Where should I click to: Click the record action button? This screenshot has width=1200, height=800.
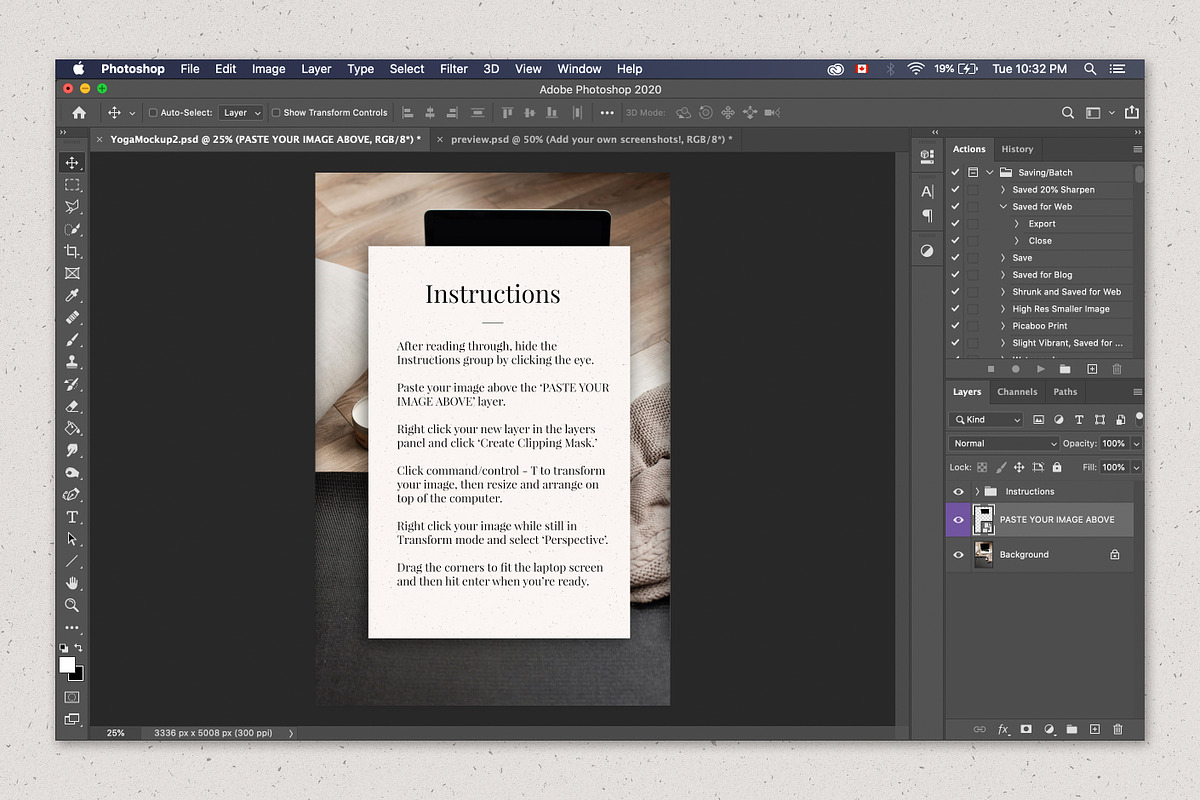[1015, 369]
